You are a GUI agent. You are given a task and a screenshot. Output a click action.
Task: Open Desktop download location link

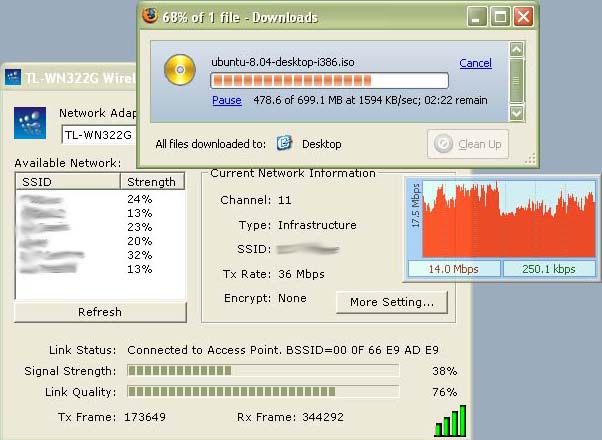[322, 144]
